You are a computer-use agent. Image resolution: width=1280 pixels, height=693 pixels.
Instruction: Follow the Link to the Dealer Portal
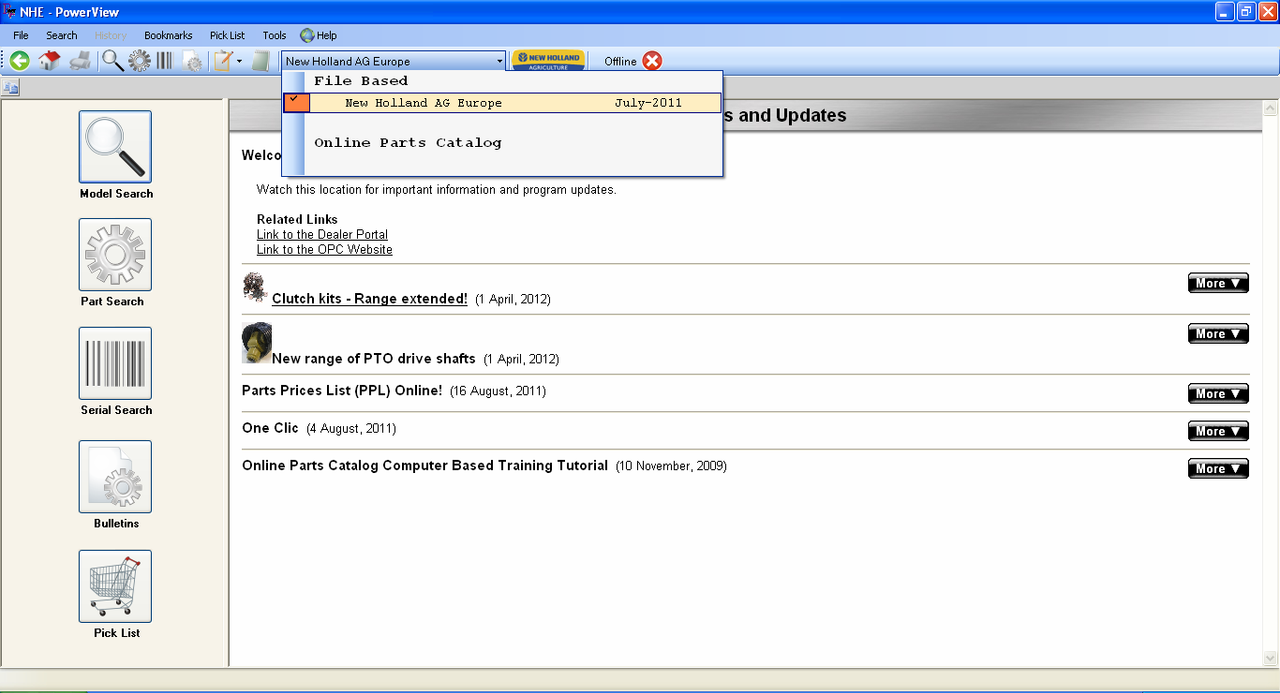point(322,234)
